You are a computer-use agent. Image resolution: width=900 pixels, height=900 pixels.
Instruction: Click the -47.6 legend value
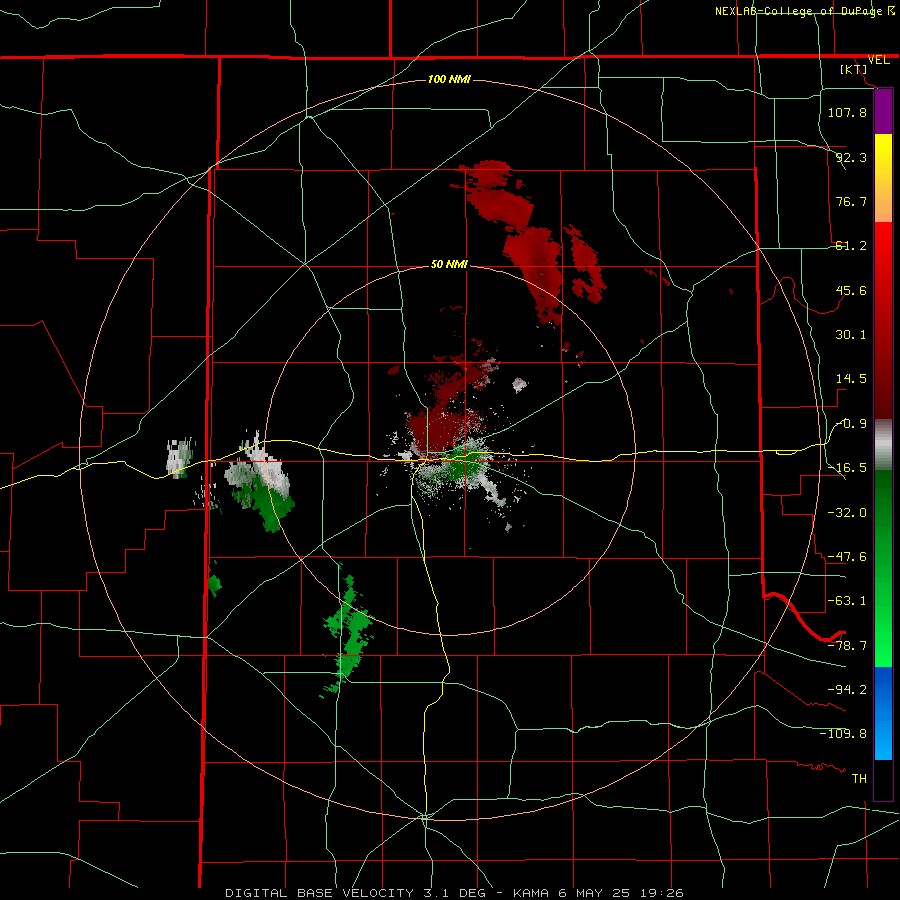[x=847, y=557]
